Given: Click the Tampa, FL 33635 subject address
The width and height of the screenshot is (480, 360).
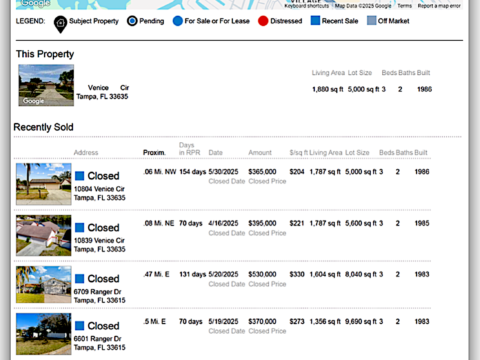Looking at the screenshot, I should coord(102,97).
